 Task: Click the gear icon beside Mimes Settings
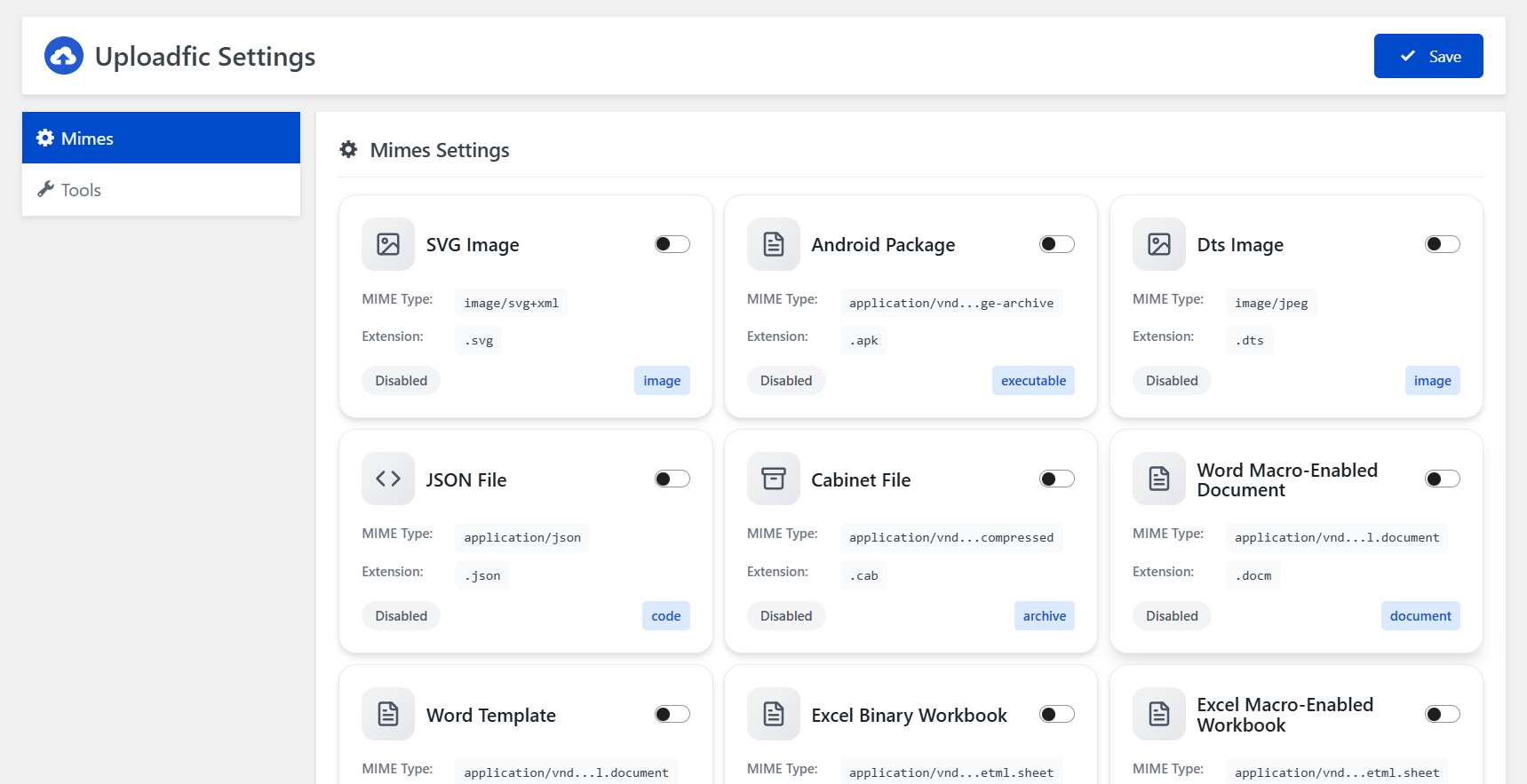tap(349, 150)
